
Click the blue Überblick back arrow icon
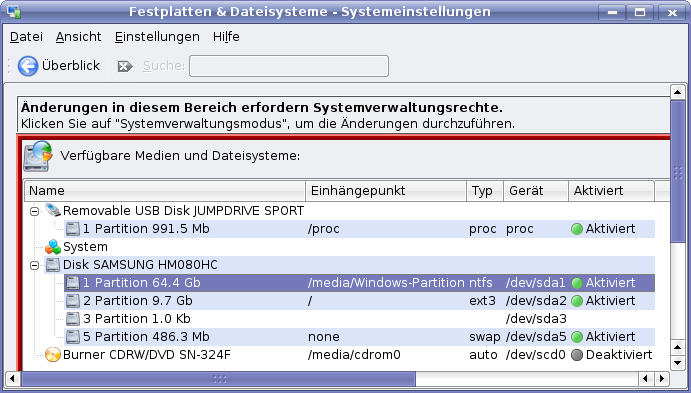(28, 66)
